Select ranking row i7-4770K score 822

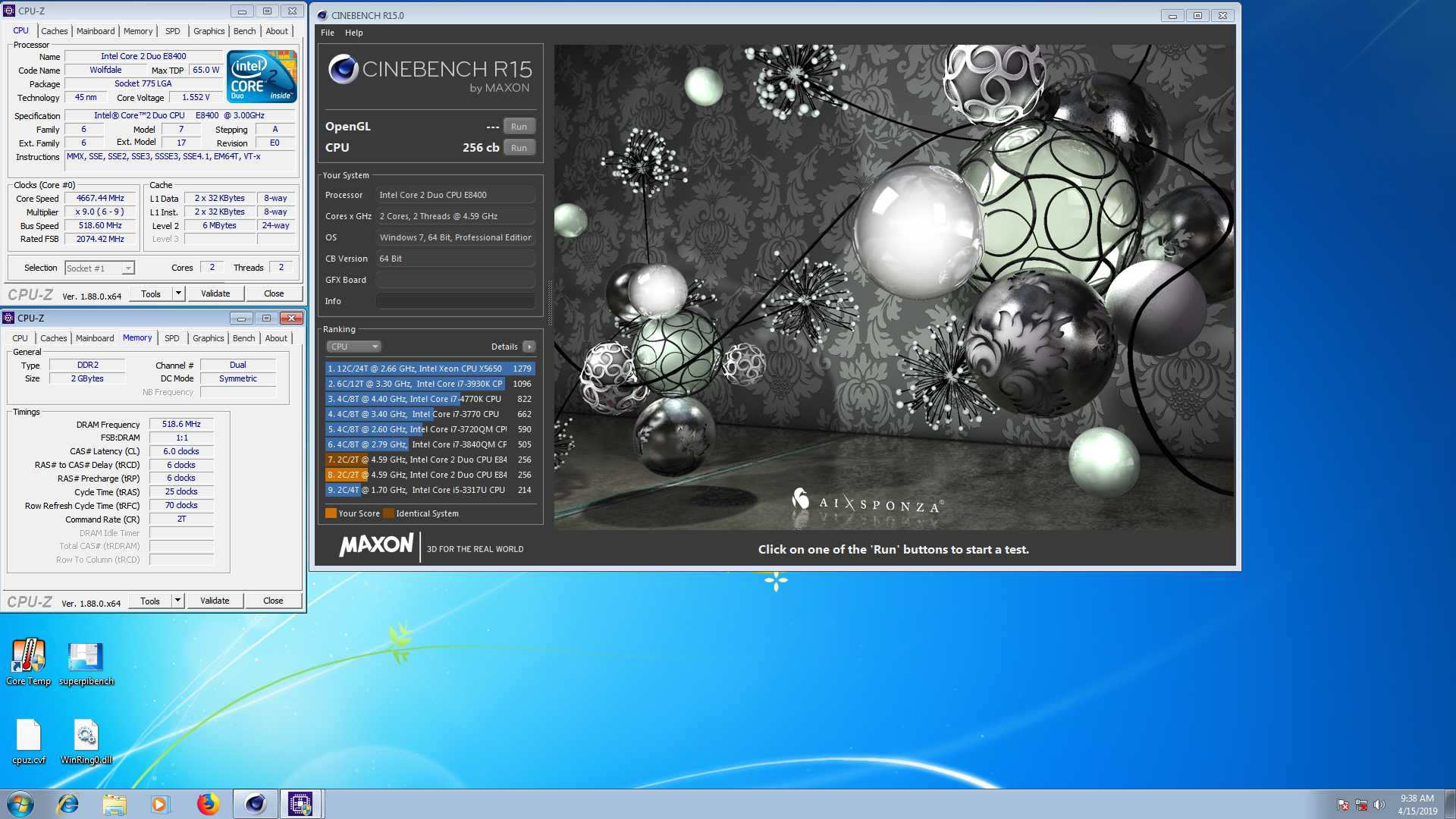pos(430,399)
